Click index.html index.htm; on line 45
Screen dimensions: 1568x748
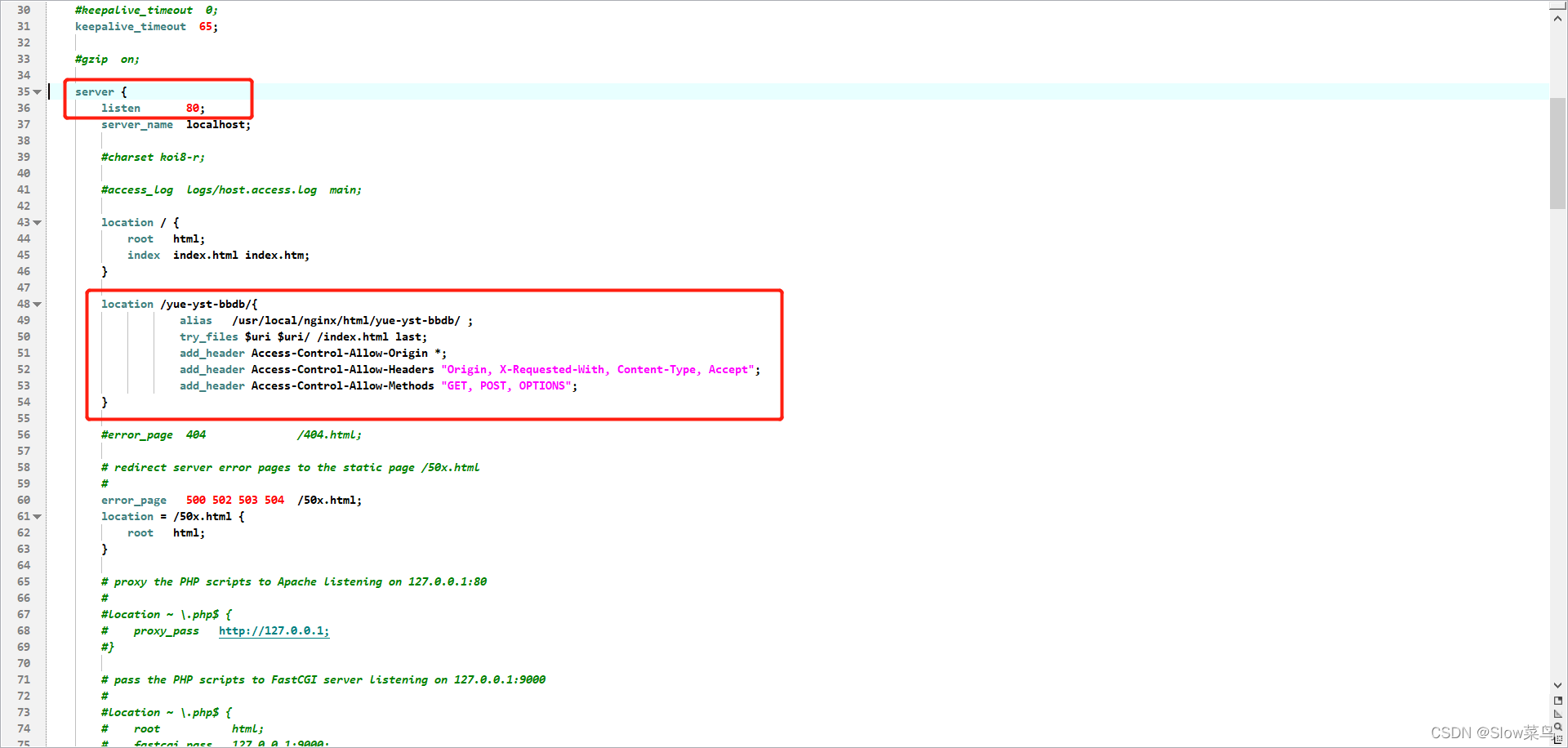241,256
